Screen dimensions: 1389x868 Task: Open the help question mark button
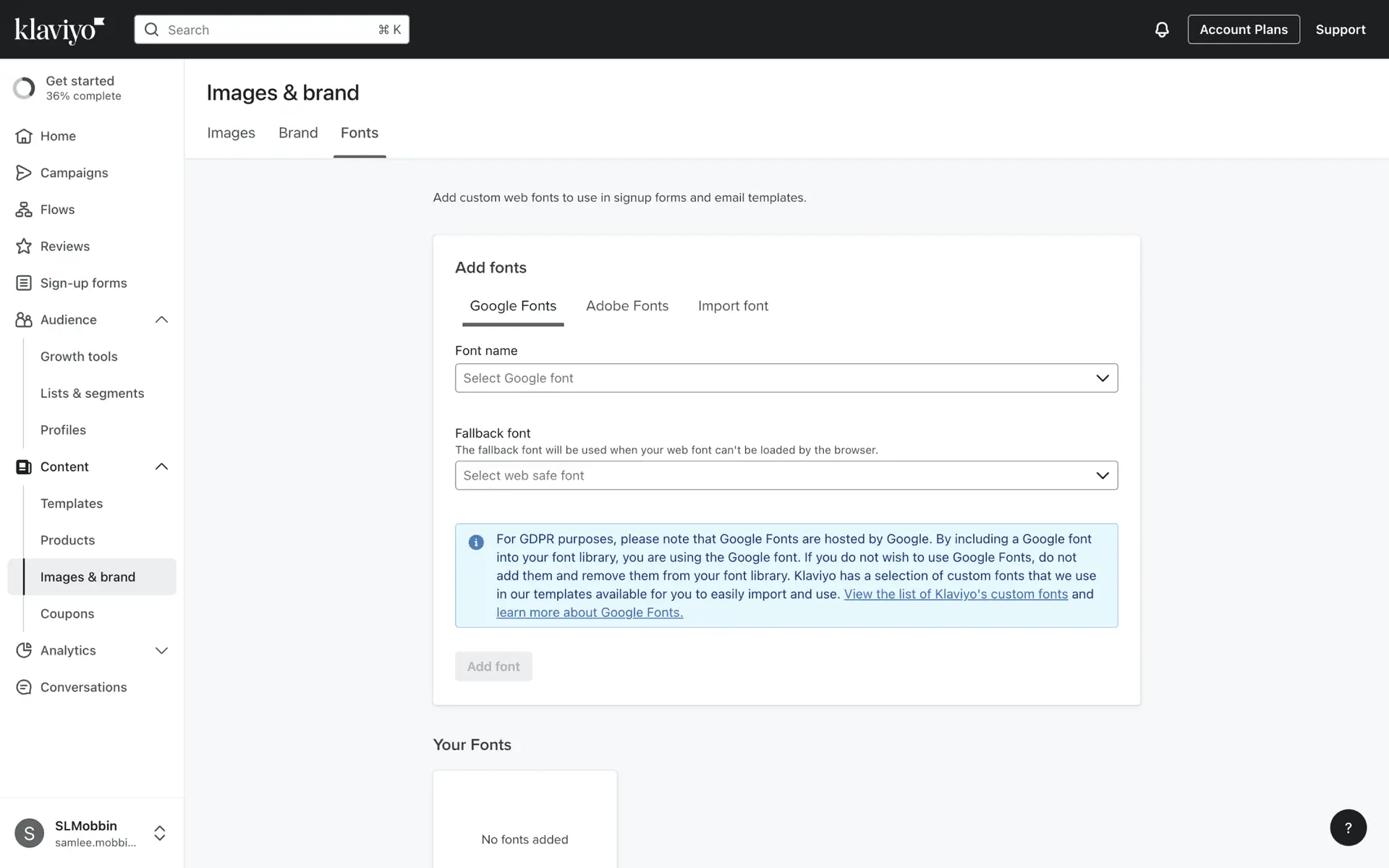[x=1348, y=827]
